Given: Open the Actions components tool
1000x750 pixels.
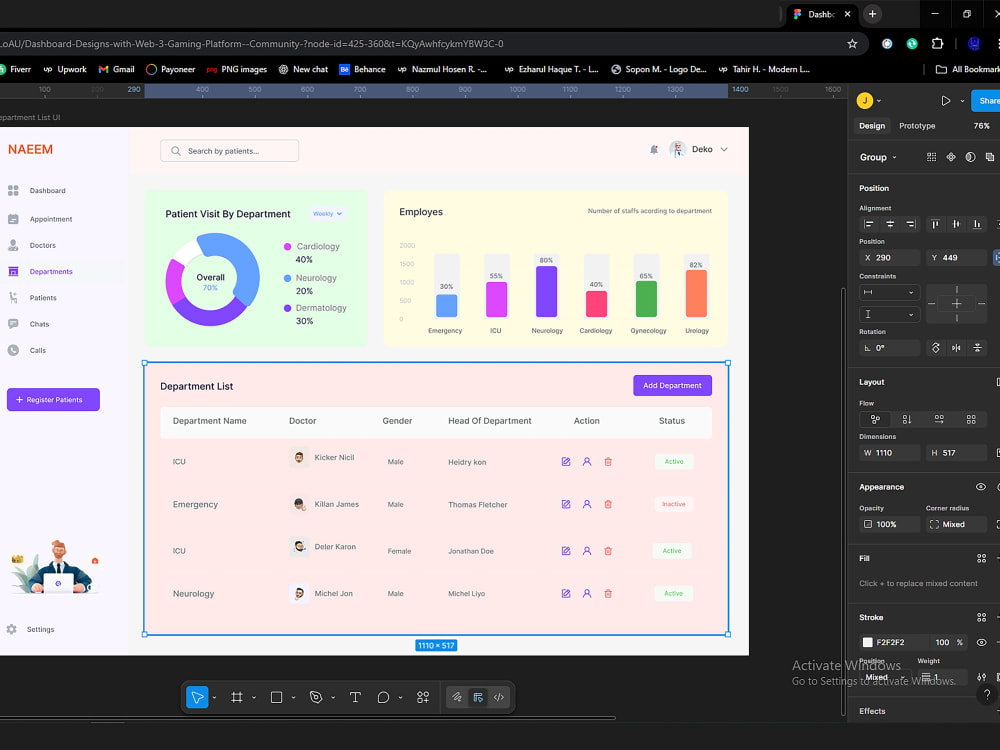Looking at the screenshot, I should tap(423, 697).
